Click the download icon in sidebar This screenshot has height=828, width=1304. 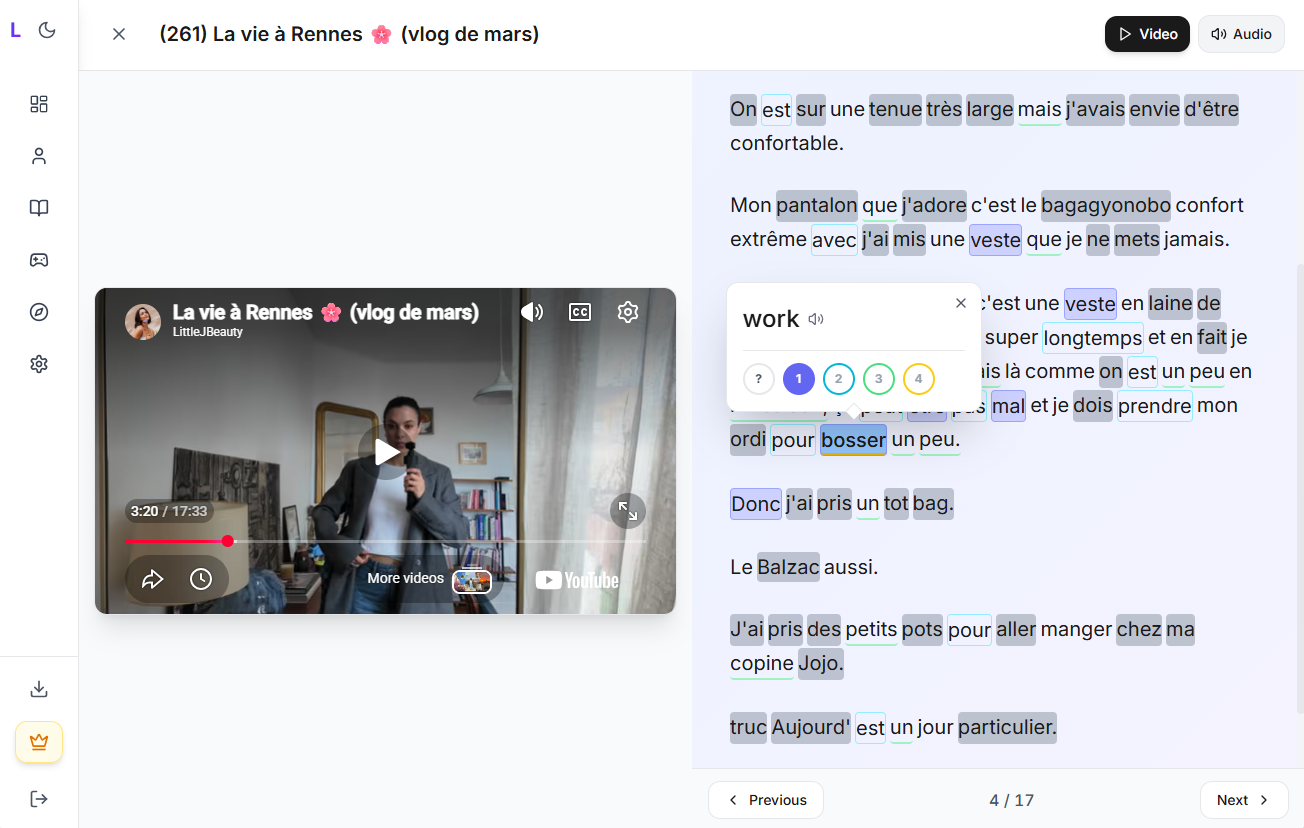tap(39, 689)
